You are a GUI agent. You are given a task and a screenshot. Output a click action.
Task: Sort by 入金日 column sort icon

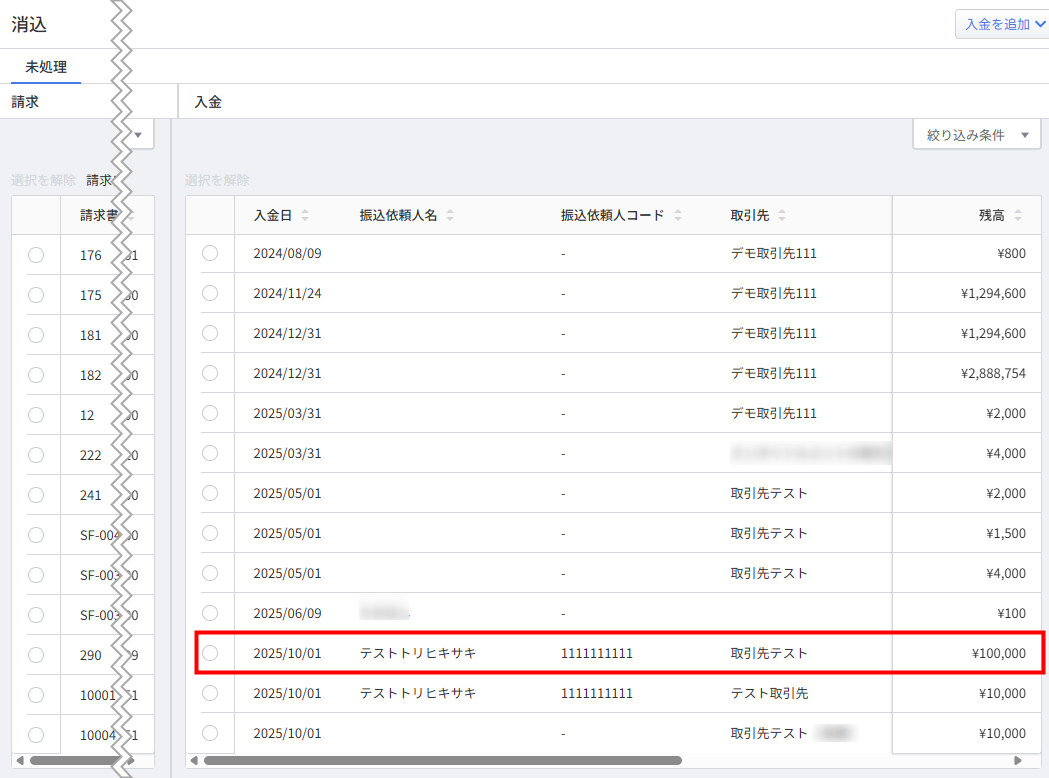click(x=305, y=215)
